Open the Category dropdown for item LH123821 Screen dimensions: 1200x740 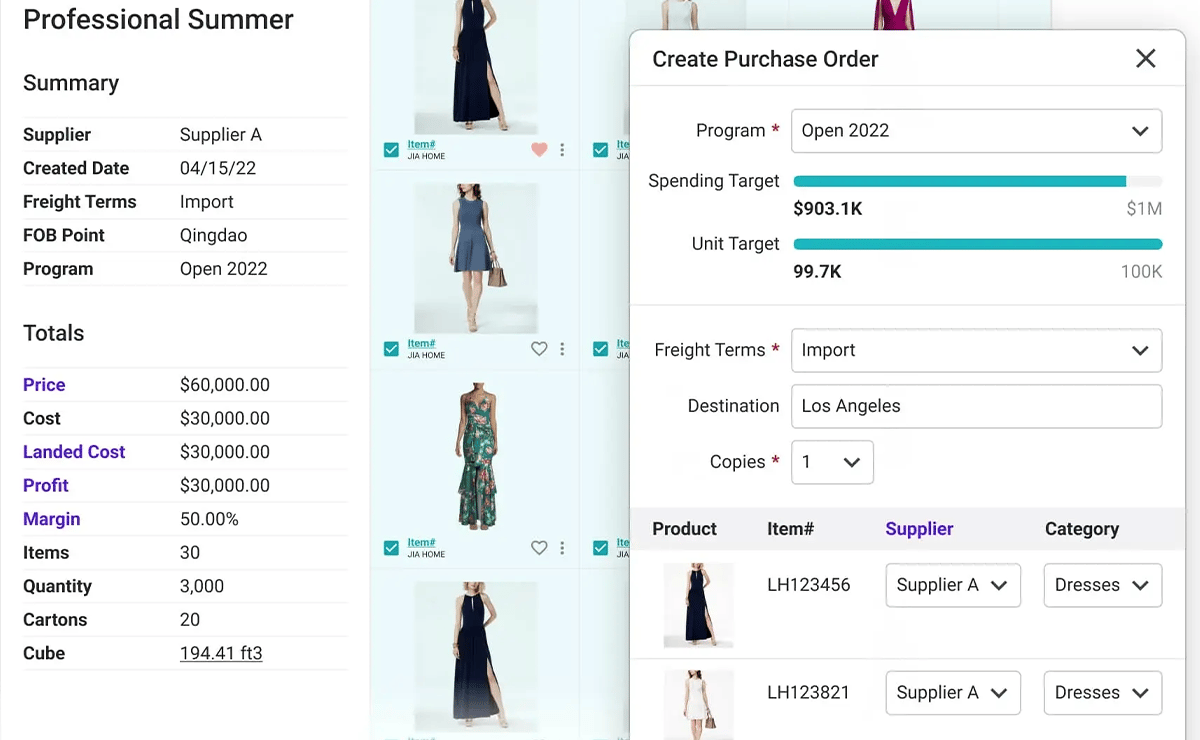click(1102, 692)
